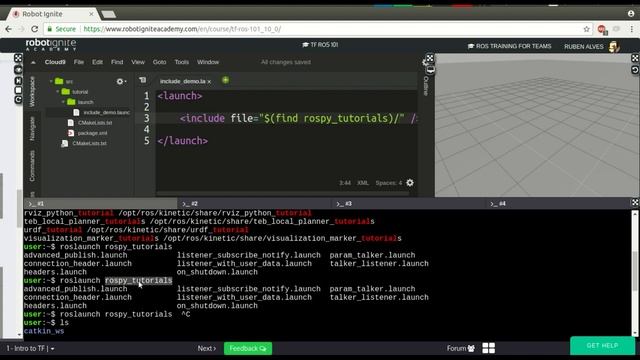Click the editor pane tab list icon
640x360 pixels.
(142, 80)
